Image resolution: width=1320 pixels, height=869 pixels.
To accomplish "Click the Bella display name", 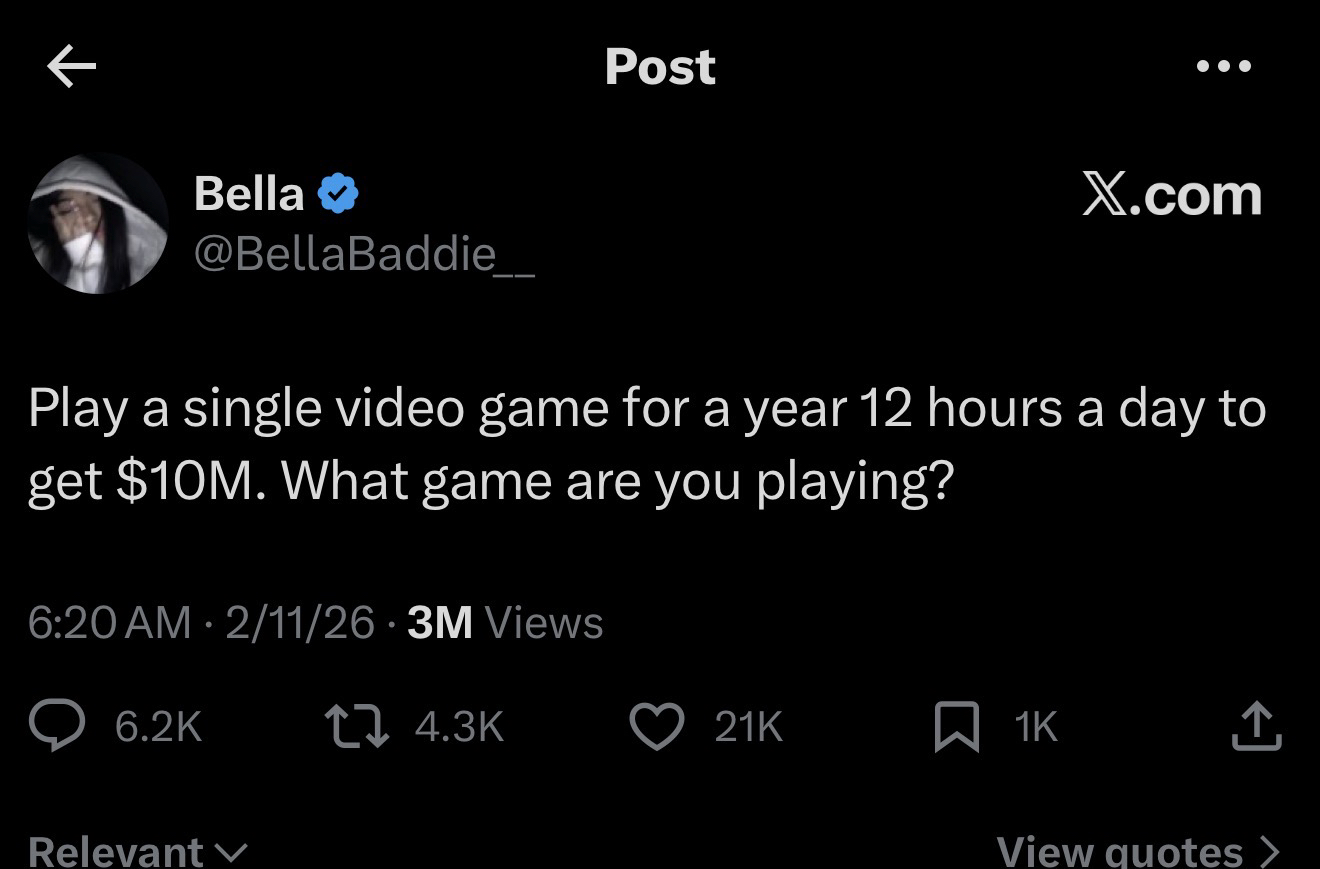I will pos(249,193).
